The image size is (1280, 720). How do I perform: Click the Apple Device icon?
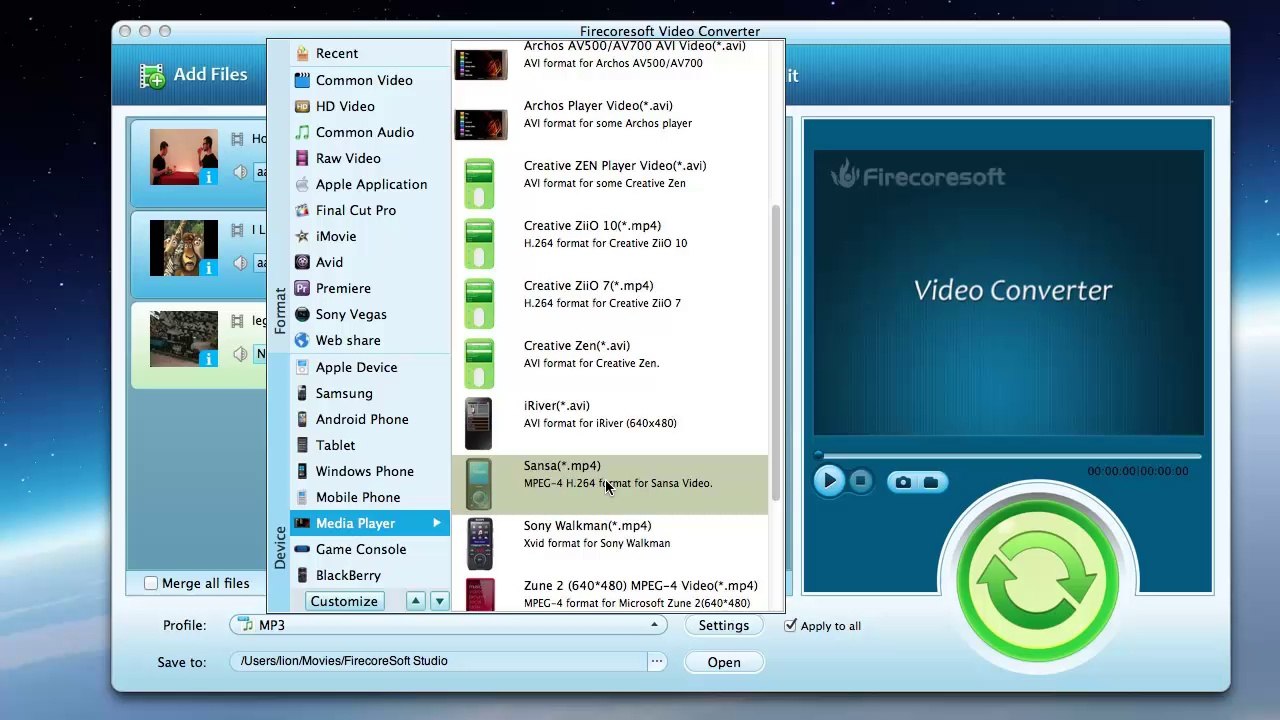coord(302,367)
